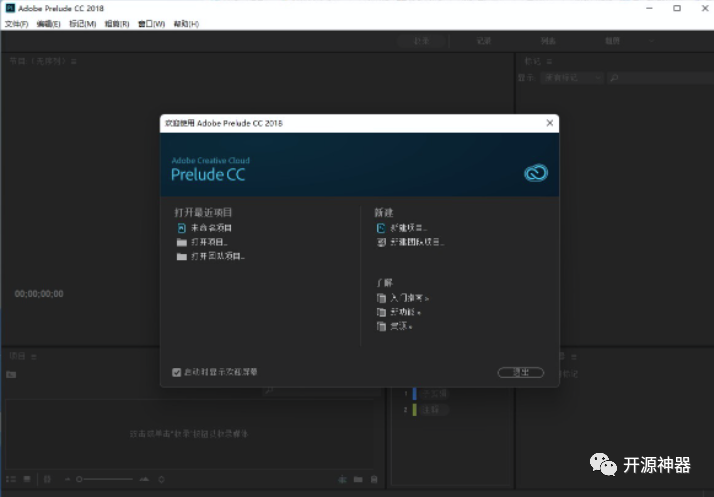Open the 编辑(E) menu
The width and height of the screenshot is (714, 497).
click(x=48, y=24)
